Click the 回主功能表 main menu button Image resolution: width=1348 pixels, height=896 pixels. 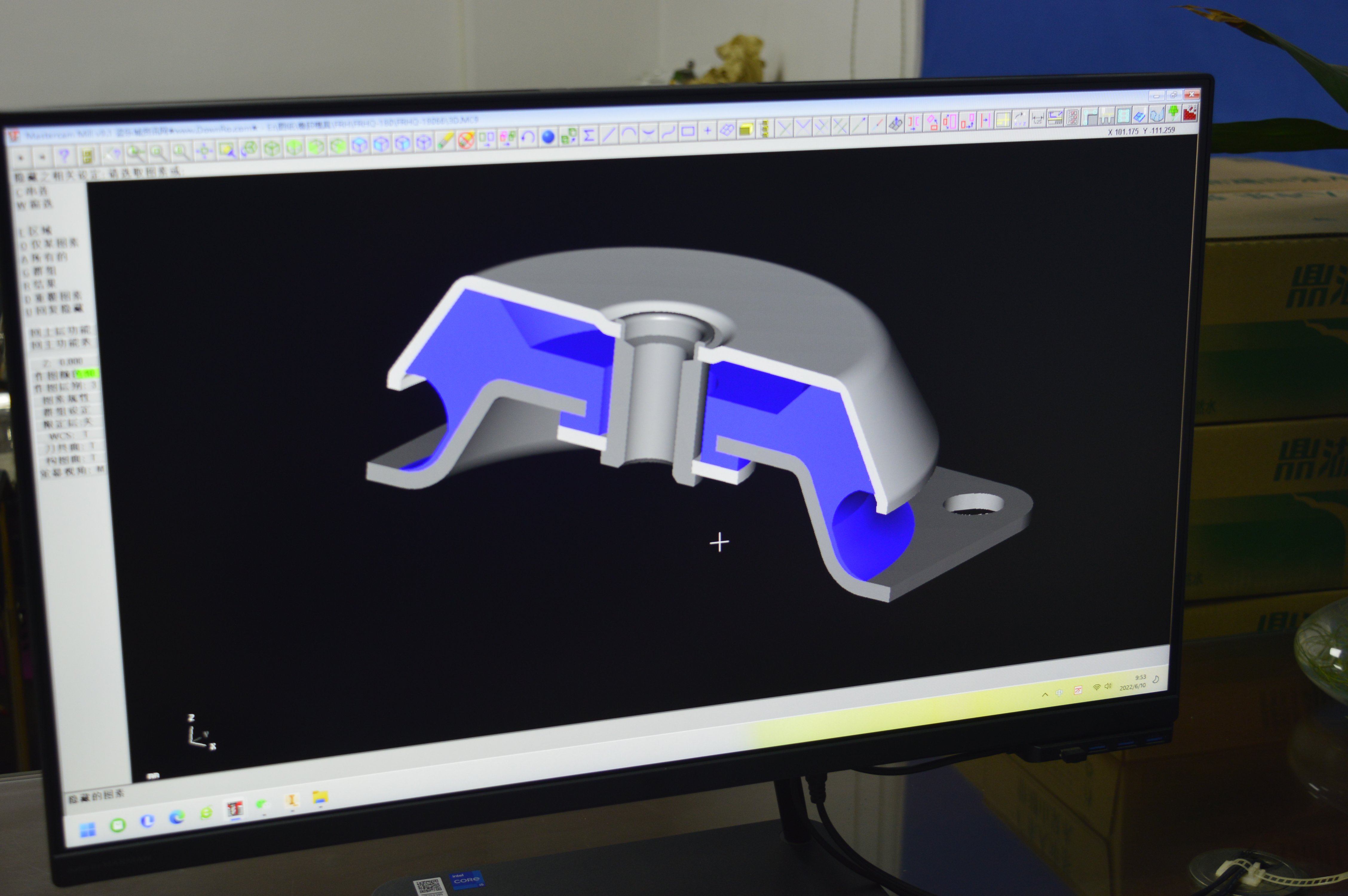pos(61,343)
